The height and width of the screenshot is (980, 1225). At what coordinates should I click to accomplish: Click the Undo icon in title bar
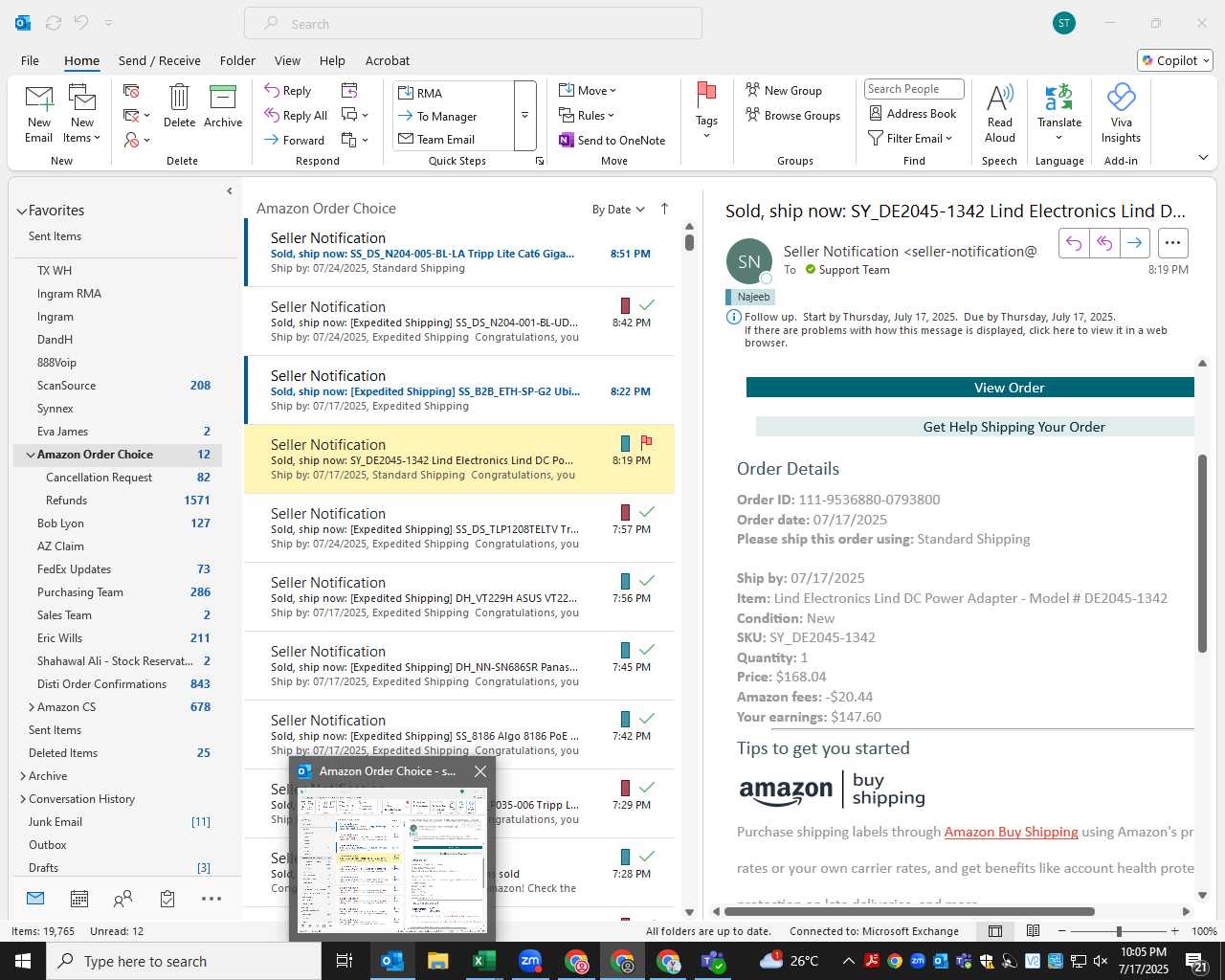click(81, 23)
